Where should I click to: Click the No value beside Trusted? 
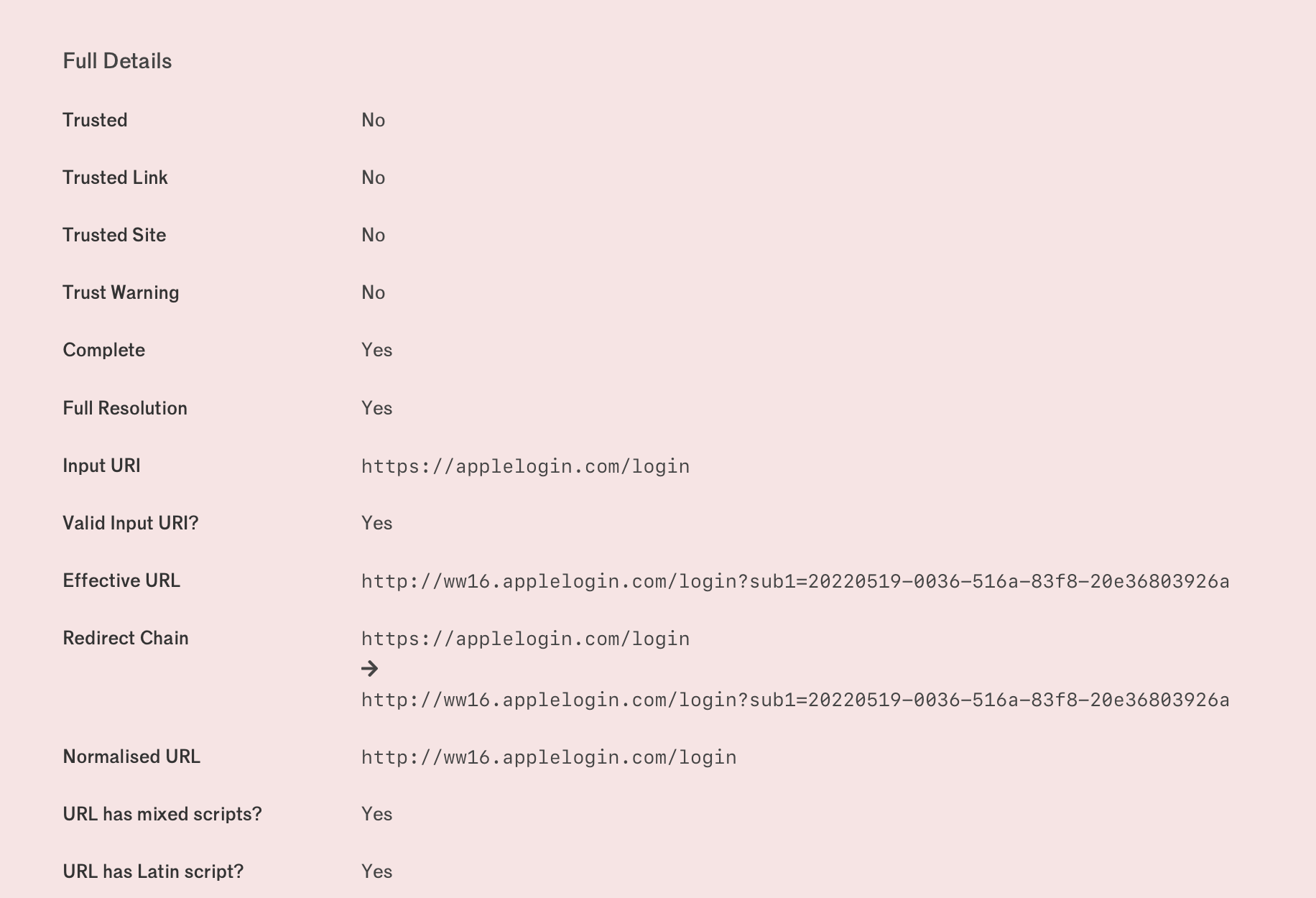[x=374, y=120]
